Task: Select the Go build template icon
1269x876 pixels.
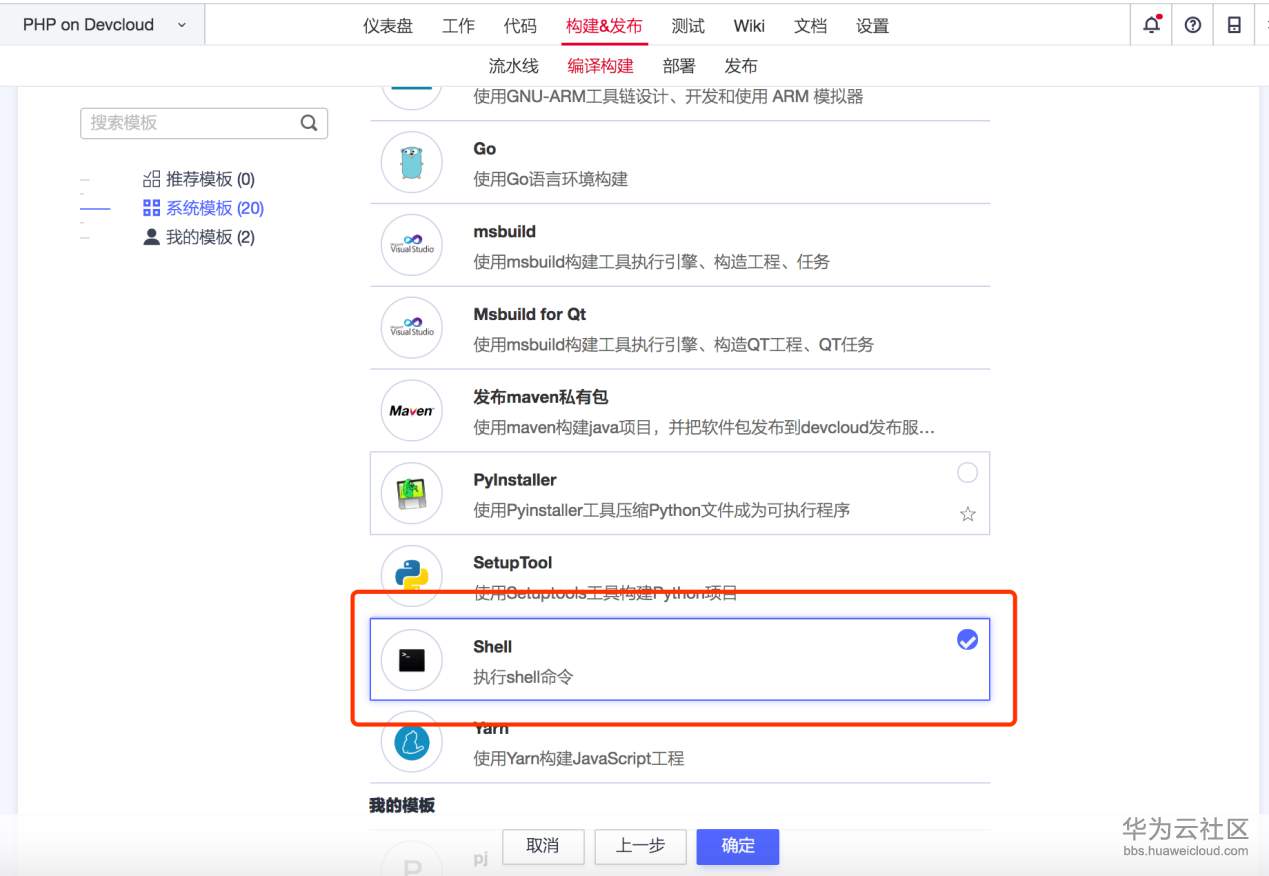Action: [x=411, y=162]
